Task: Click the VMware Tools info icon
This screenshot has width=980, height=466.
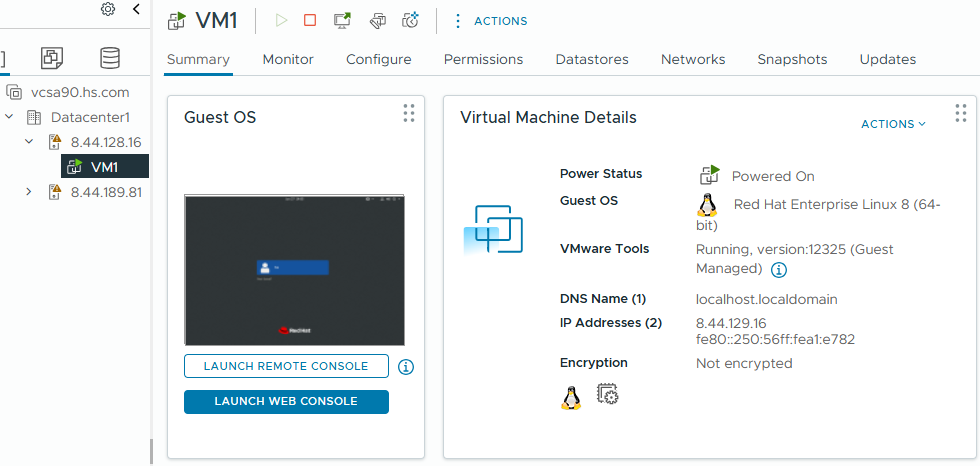Action: 779,270
